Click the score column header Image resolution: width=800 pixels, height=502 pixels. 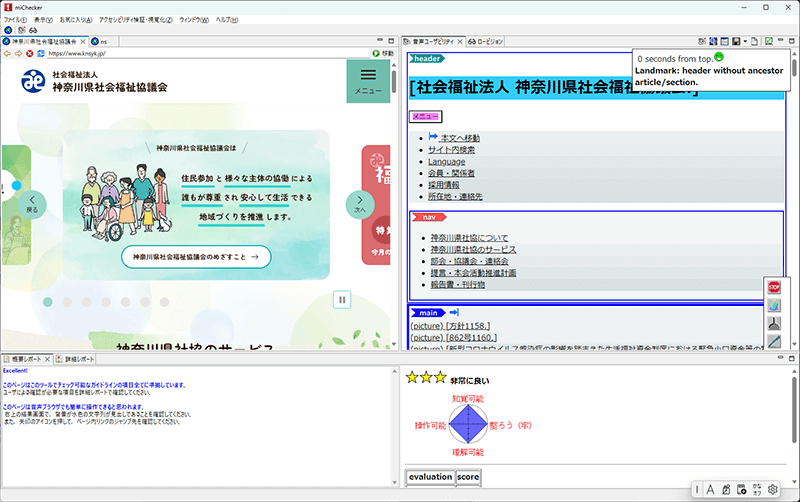click(x=468, y=477)
